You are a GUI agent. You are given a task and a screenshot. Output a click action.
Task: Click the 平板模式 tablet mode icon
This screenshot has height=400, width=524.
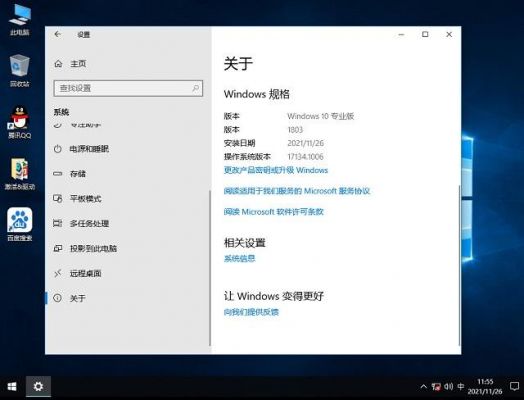[x=58, y=198]
